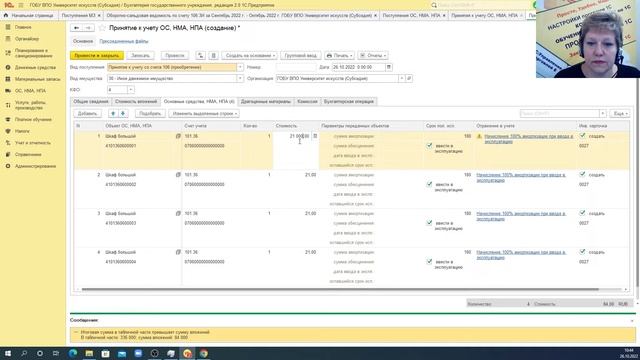Screen dimensions: 640x360
Task: Open the Начальная страница tab
Action: 29,16
